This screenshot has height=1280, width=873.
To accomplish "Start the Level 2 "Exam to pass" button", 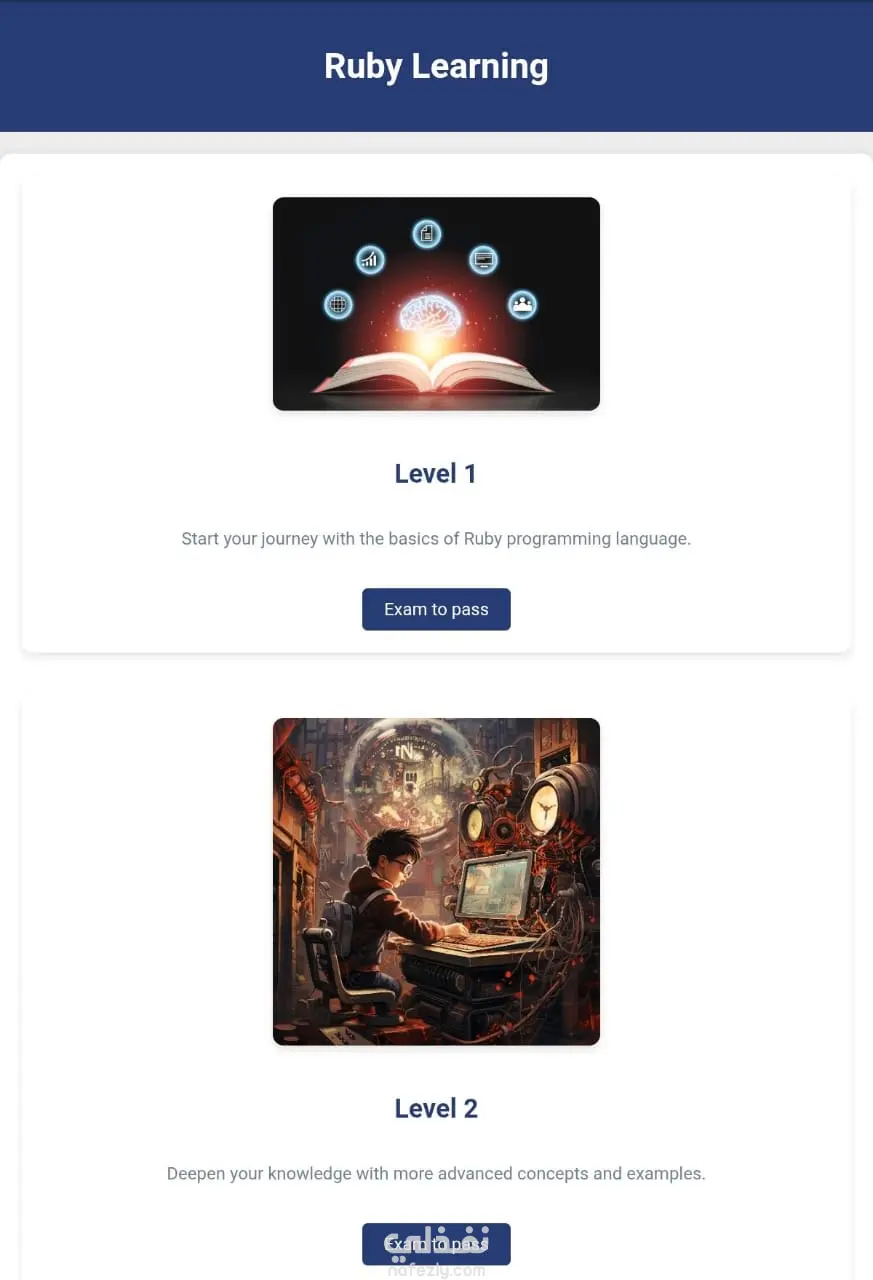I will pos(436,1244).
